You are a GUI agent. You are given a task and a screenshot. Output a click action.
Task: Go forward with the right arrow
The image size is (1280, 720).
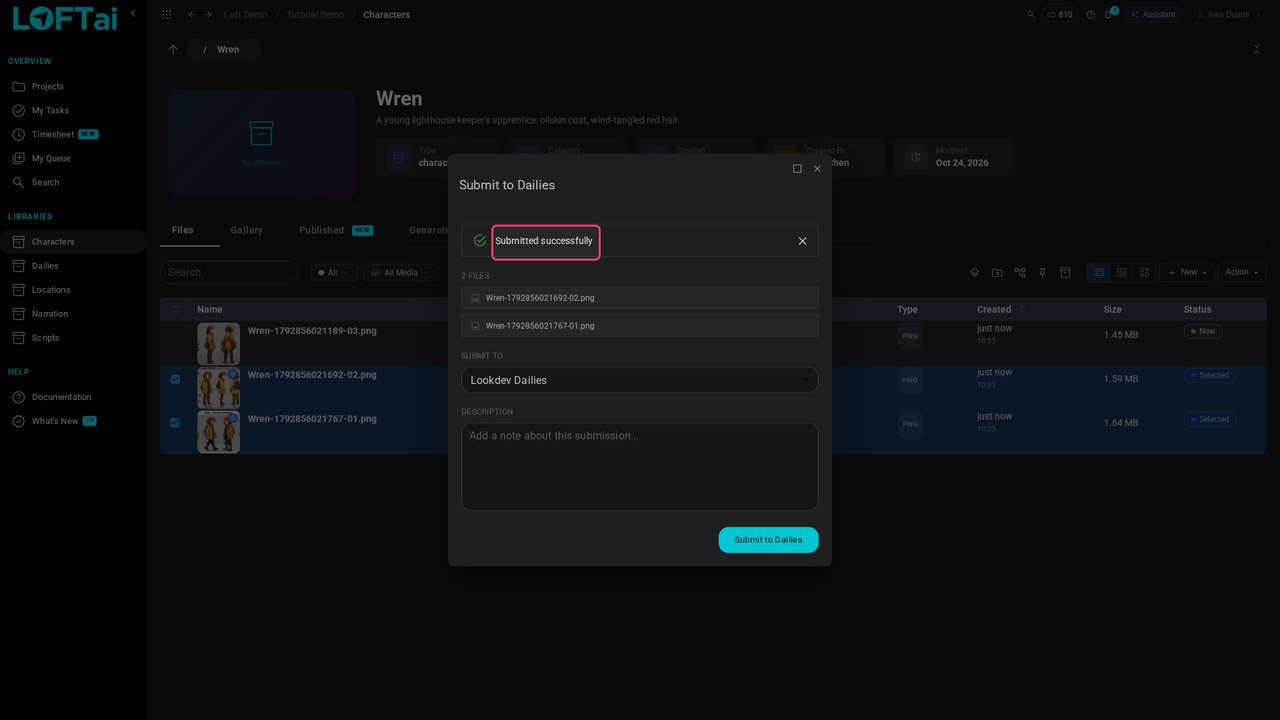pos(208,15)
